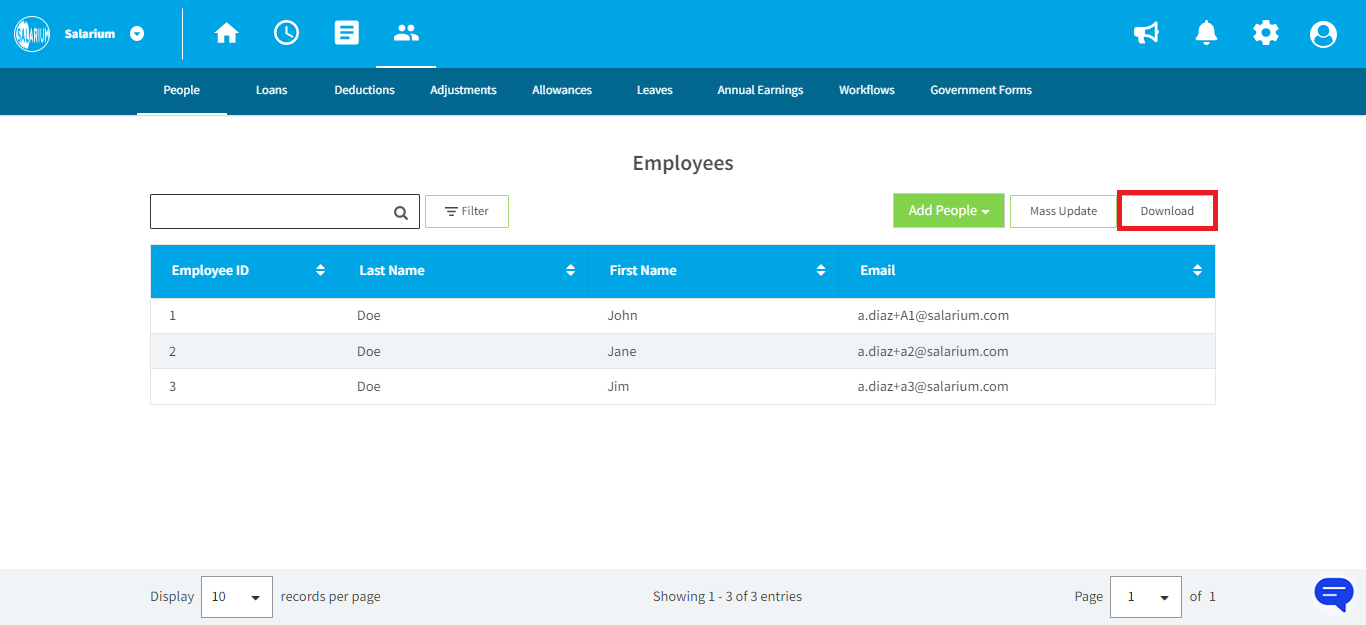Go to the Home icon
This screenshot has height=625, width=1366.
(x=227, y=33)
